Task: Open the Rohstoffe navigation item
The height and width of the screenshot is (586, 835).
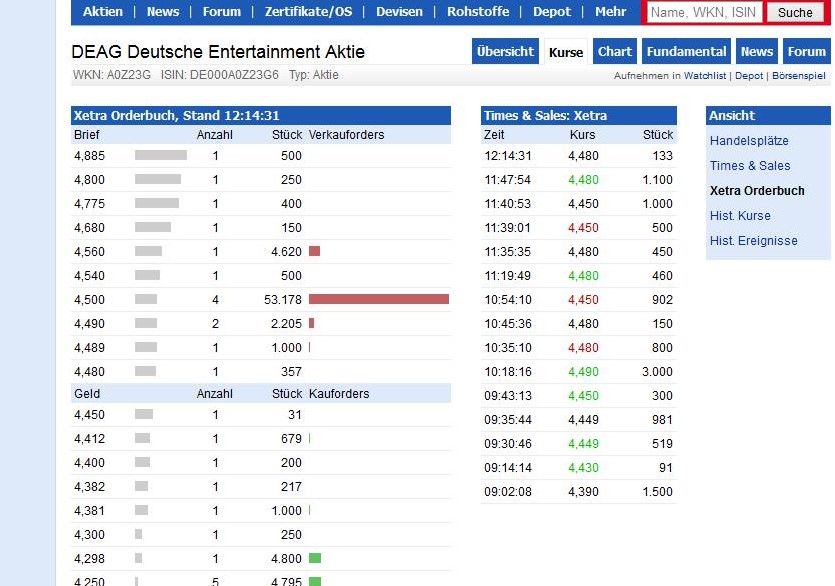Action: pos(478,12)
